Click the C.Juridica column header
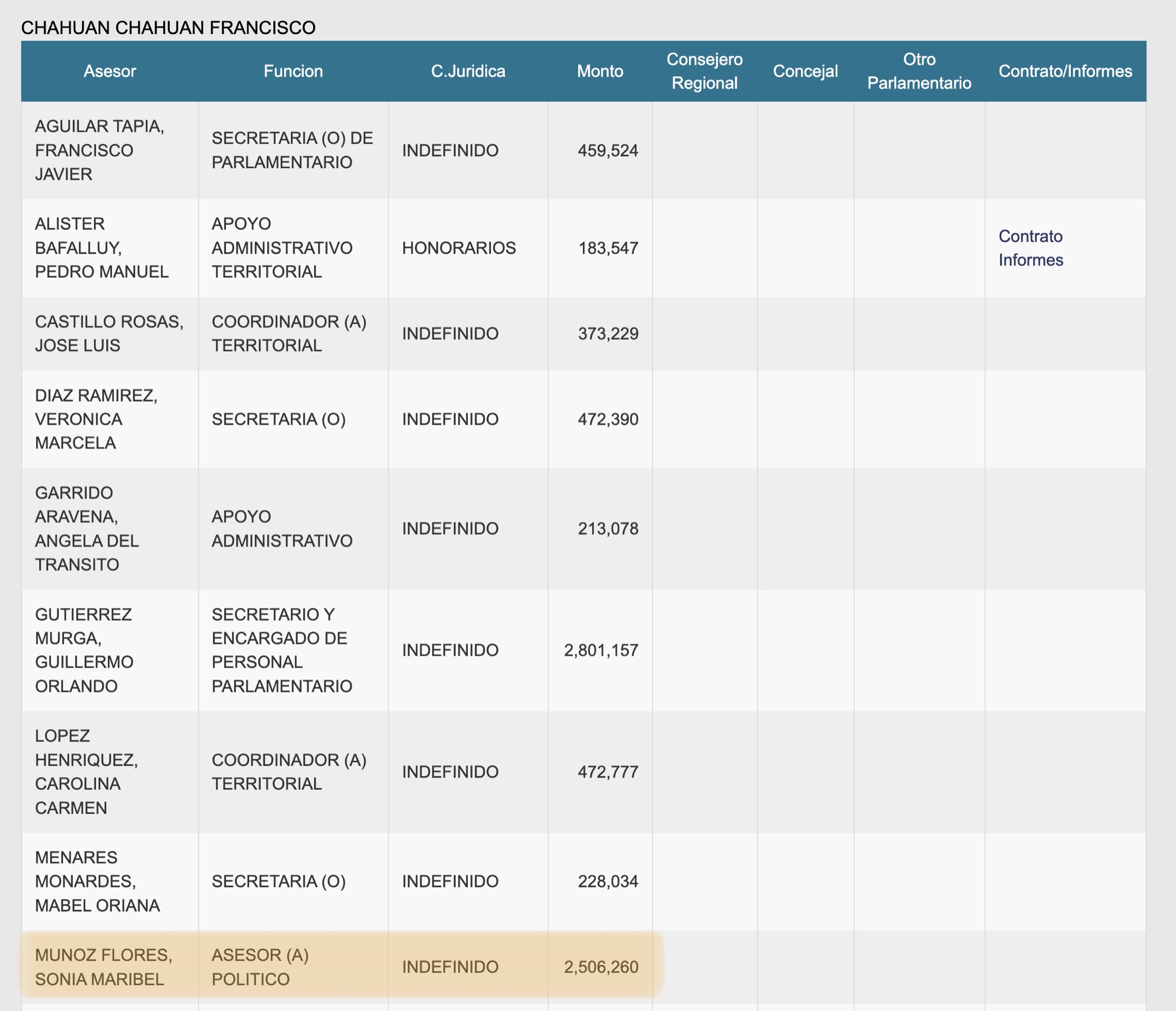Viewport: 1176px width, 1011px height. click(x=468, y=71)
